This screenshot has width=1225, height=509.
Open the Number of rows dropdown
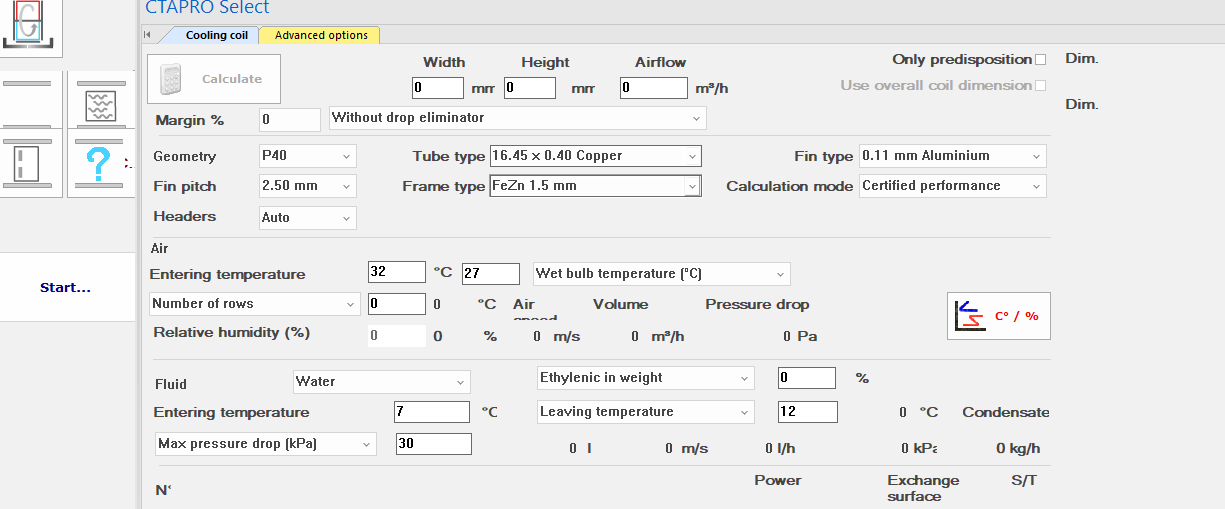click(255, 304)
